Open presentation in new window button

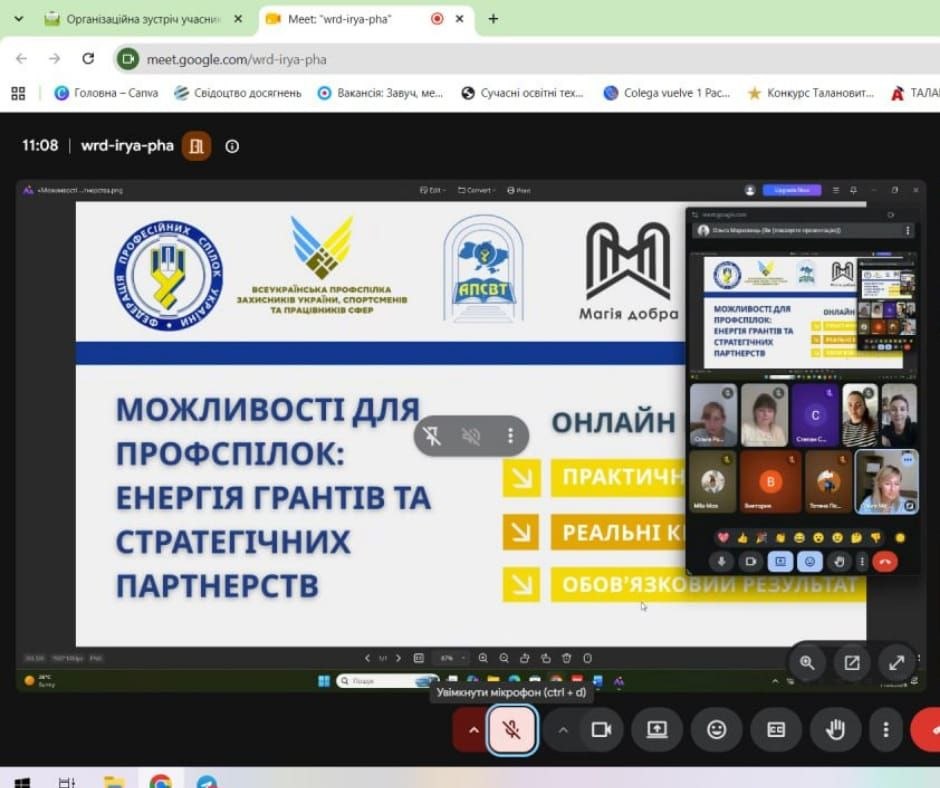point(852,663)
